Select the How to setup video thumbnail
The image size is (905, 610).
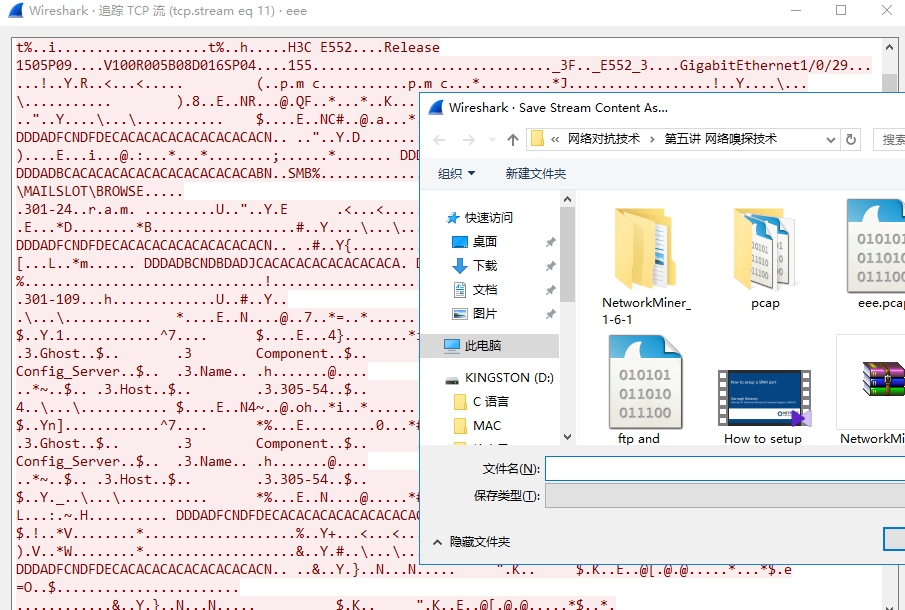coord(763,398)
